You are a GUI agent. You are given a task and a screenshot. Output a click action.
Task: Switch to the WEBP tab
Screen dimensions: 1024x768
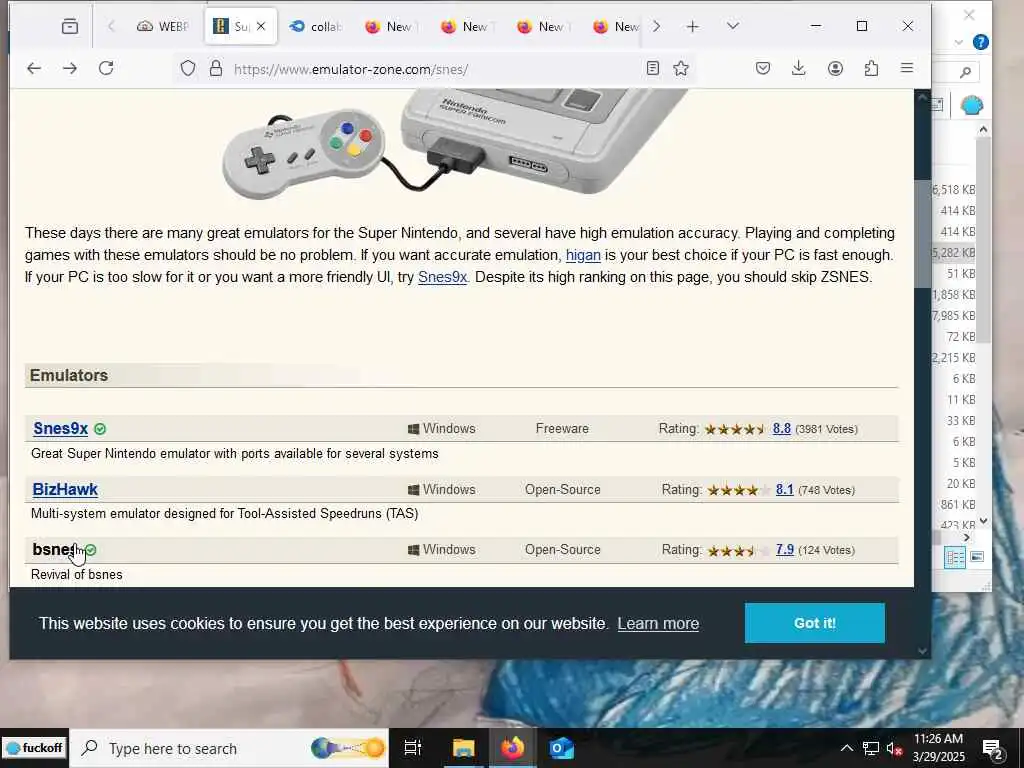pyautogui.click(x=163, y=26)
